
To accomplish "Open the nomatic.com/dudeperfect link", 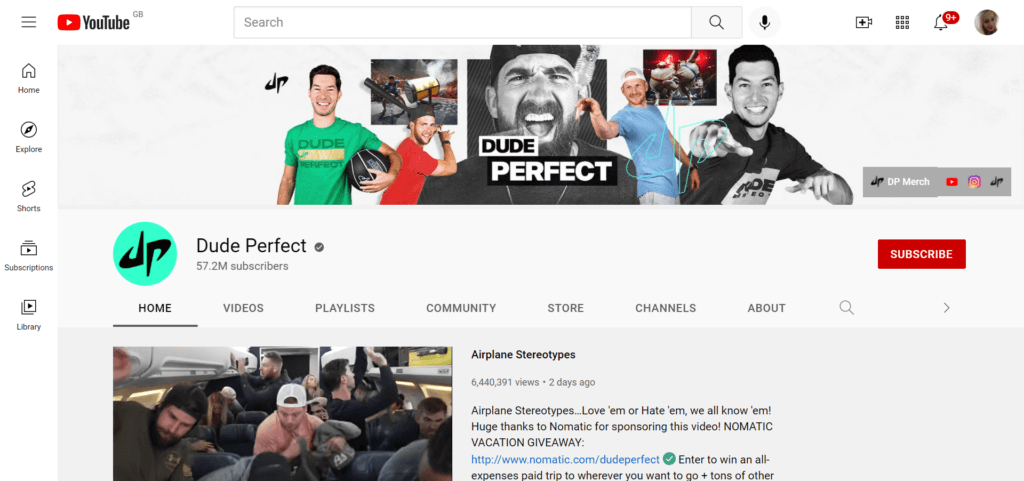I will coord(565,459).
